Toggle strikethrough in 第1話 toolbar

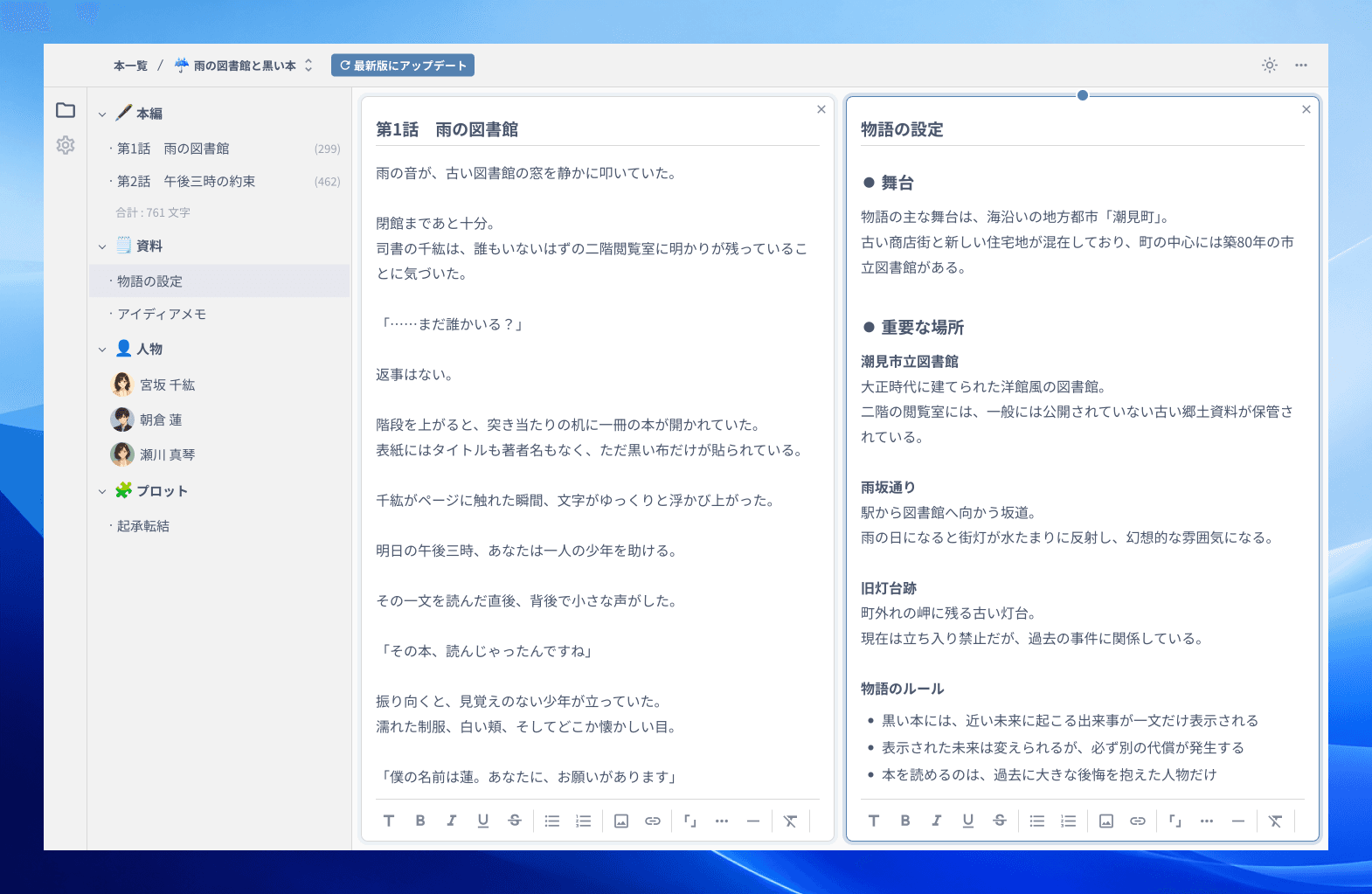[x=515, y=821]
